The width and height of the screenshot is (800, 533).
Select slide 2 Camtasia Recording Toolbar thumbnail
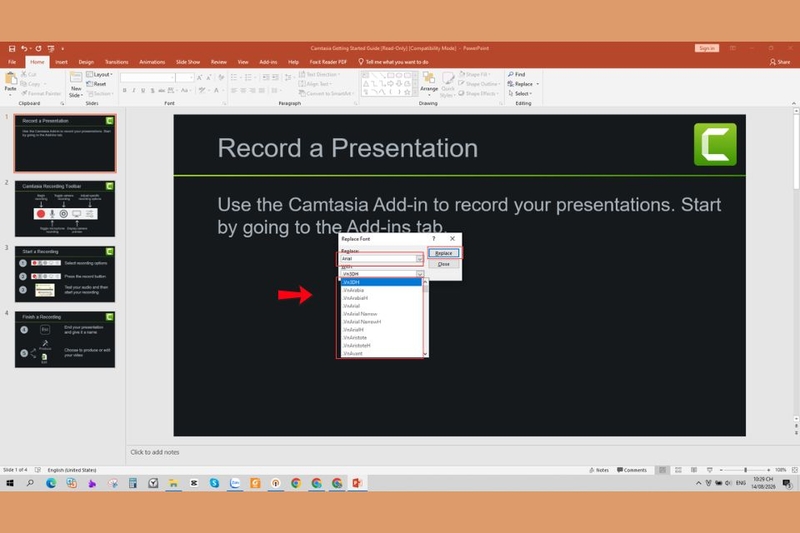point(65,209)
